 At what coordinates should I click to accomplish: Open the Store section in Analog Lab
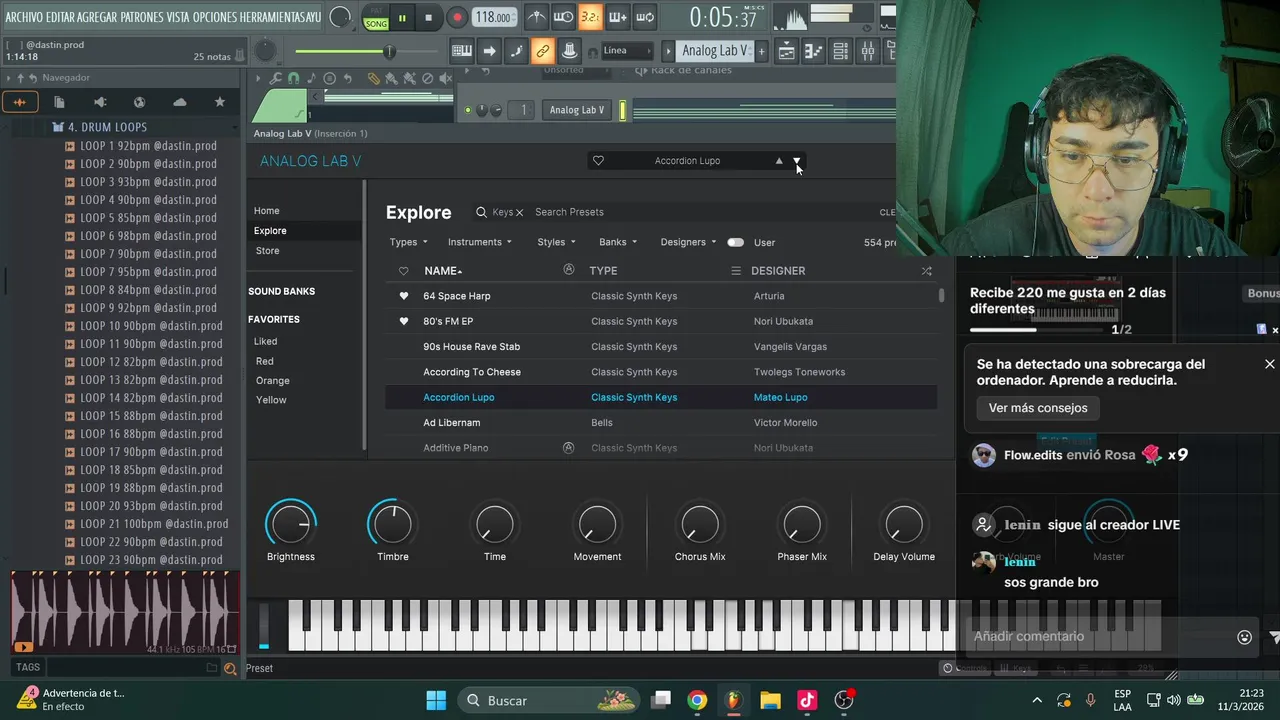[x=268, y=251]
